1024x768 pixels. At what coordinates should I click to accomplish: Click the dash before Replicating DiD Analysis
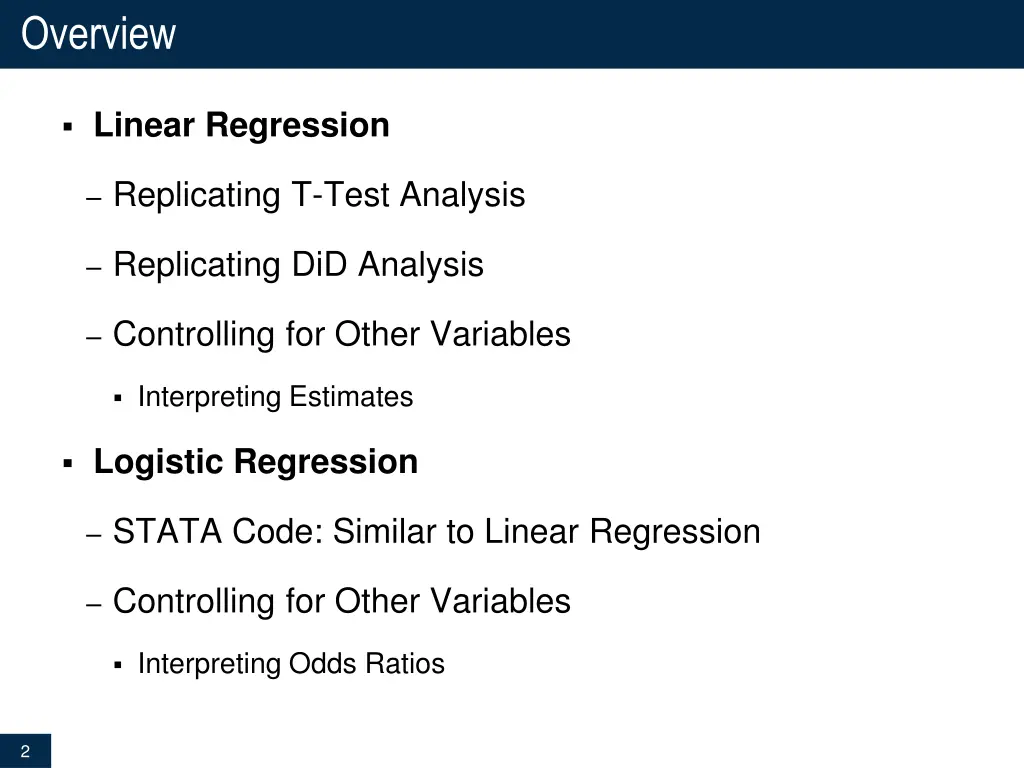[93, 268]
